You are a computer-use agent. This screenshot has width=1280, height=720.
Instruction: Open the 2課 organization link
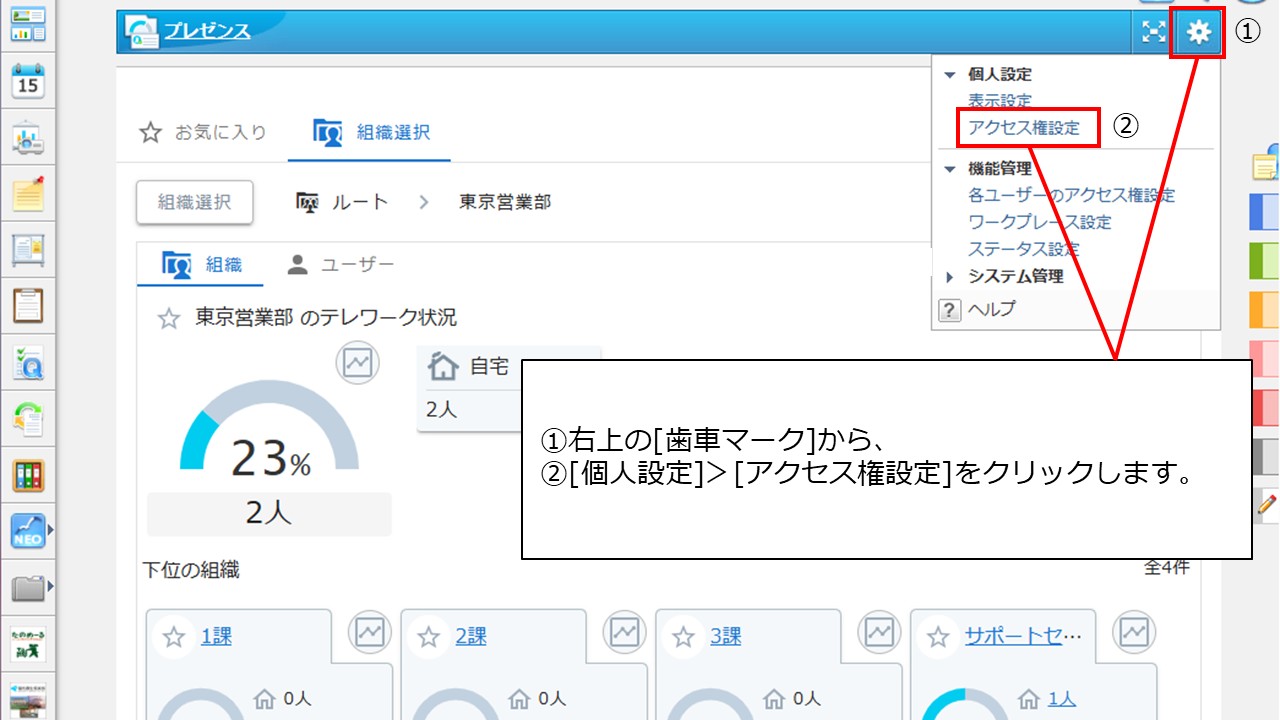pos(471,636)
